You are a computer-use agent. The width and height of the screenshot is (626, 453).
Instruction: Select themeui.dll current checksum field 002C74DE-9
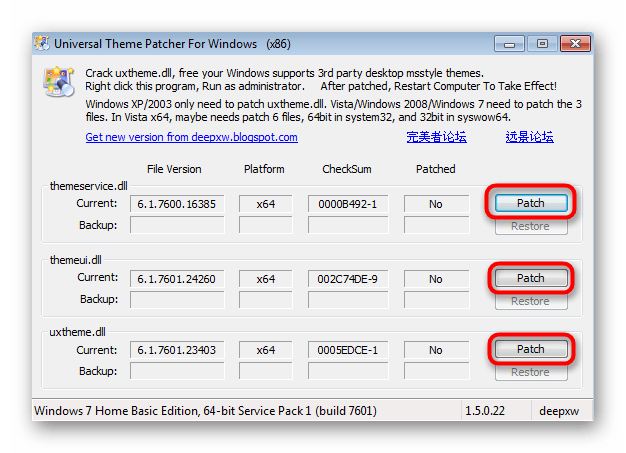pos(348,279)
